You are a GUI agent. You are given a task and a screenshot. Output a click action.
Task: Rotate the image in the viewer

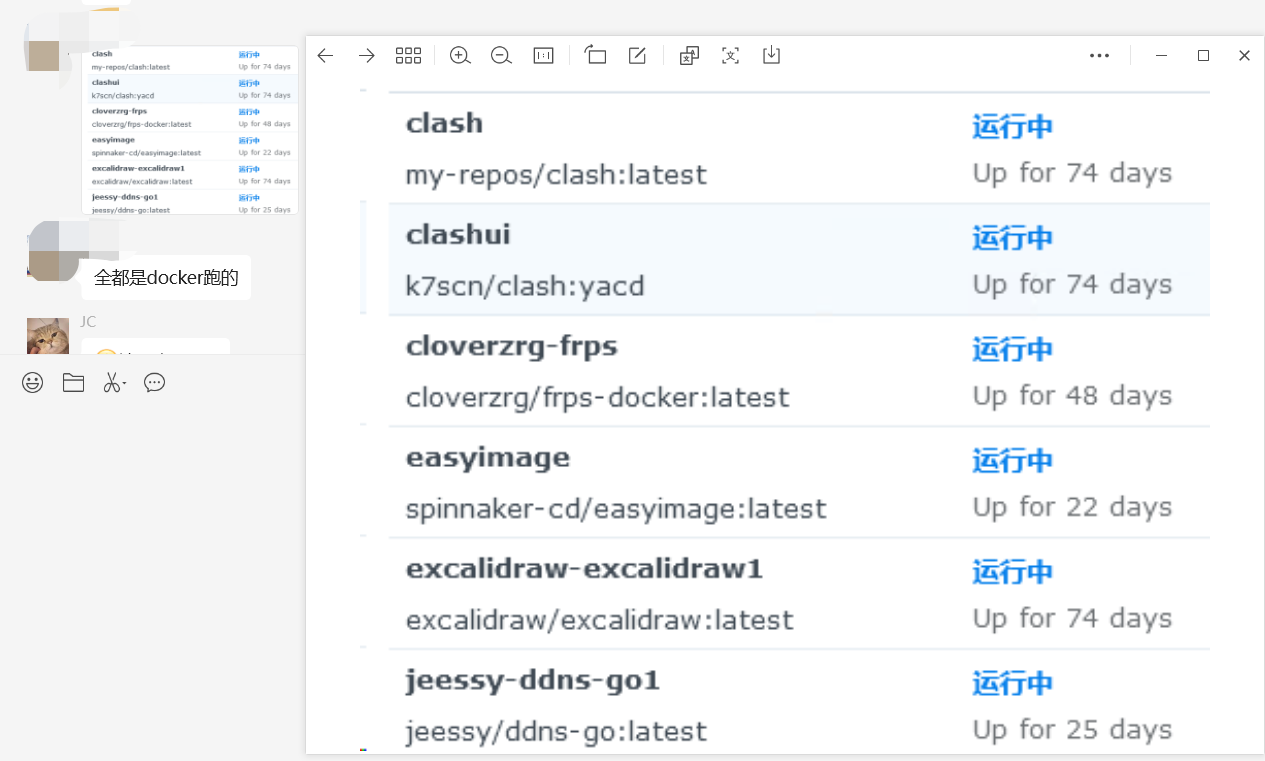tap(596, 55)
